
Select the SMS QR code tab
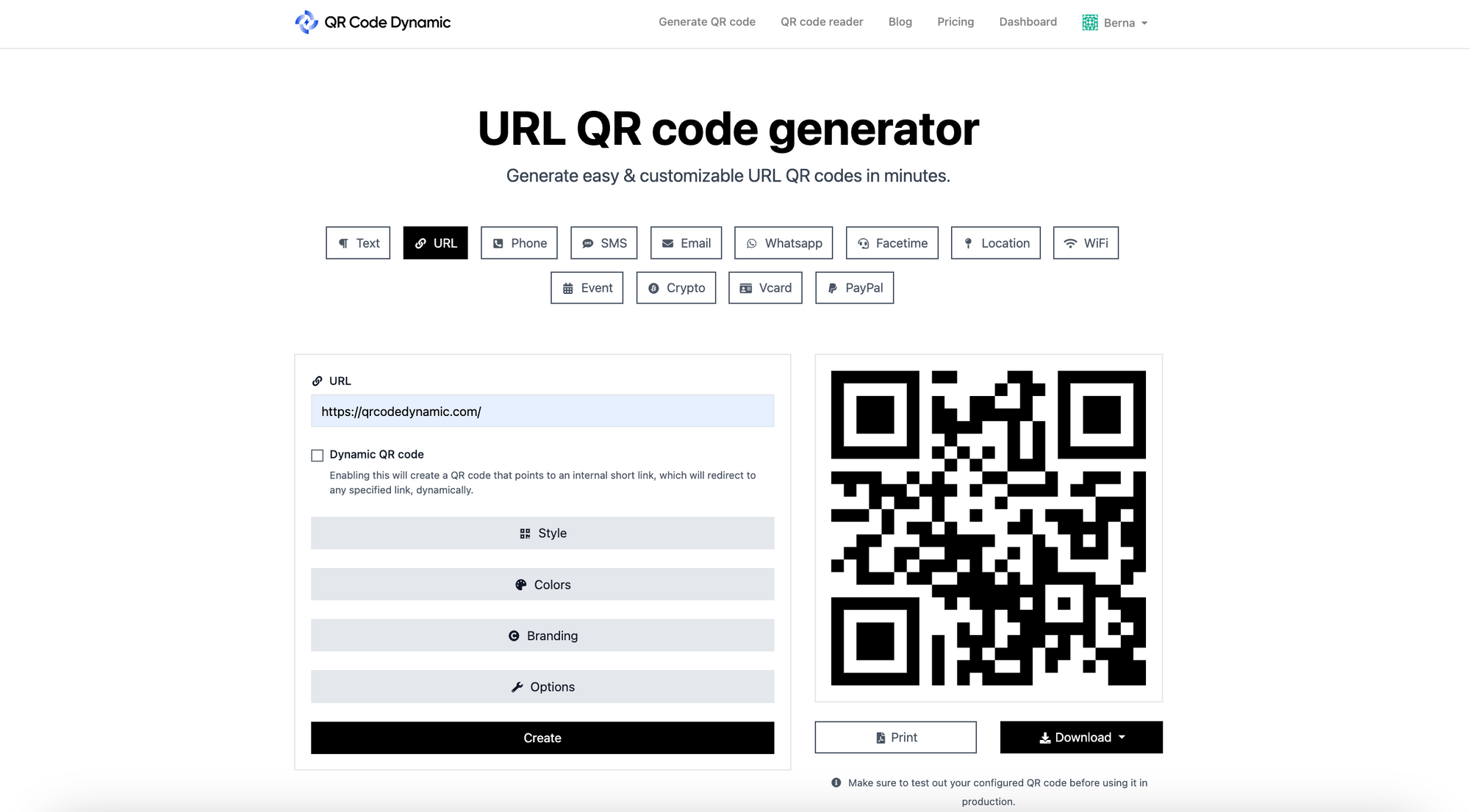click(x=604, y=242)
